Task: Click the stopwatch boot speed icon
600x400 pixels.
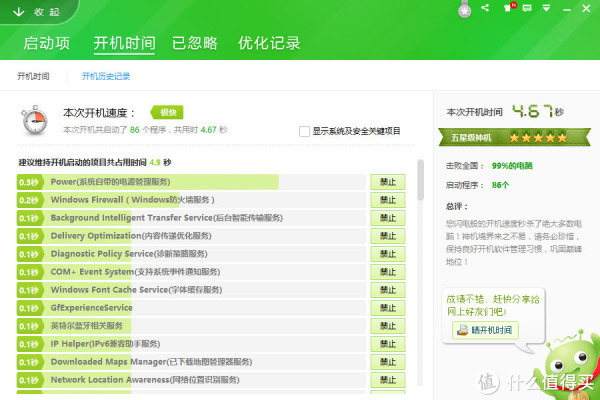Action: (x=34, y=120)
